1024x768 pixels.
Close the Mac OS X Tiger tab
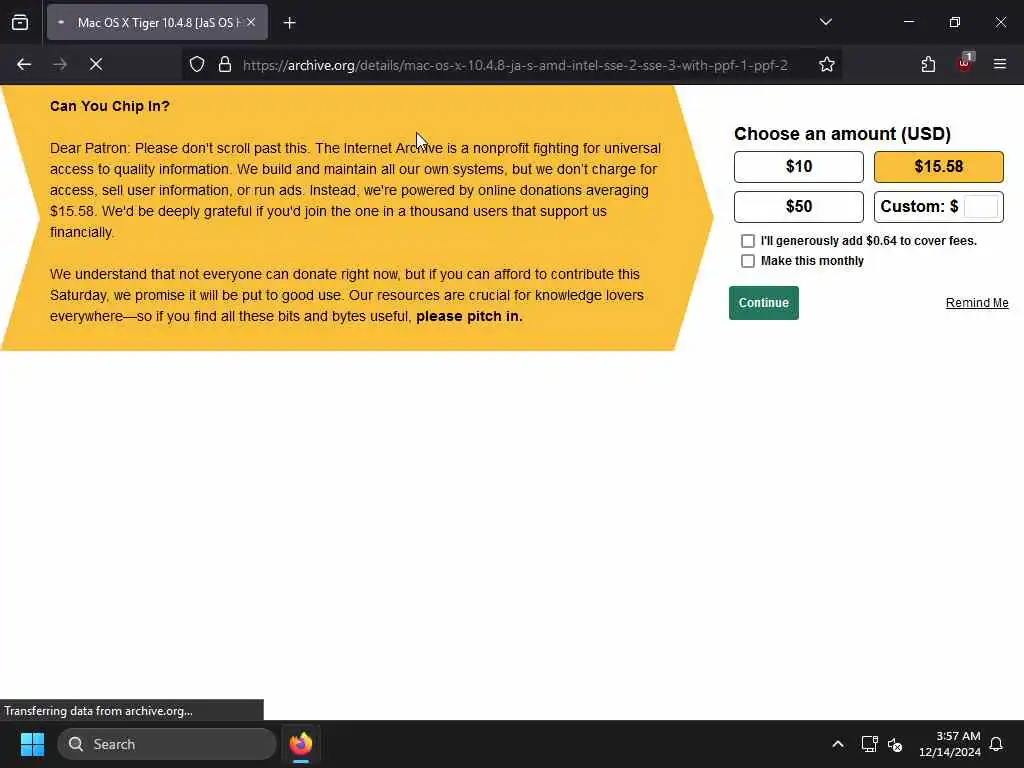pyautogui.click(x=251, y=22)
